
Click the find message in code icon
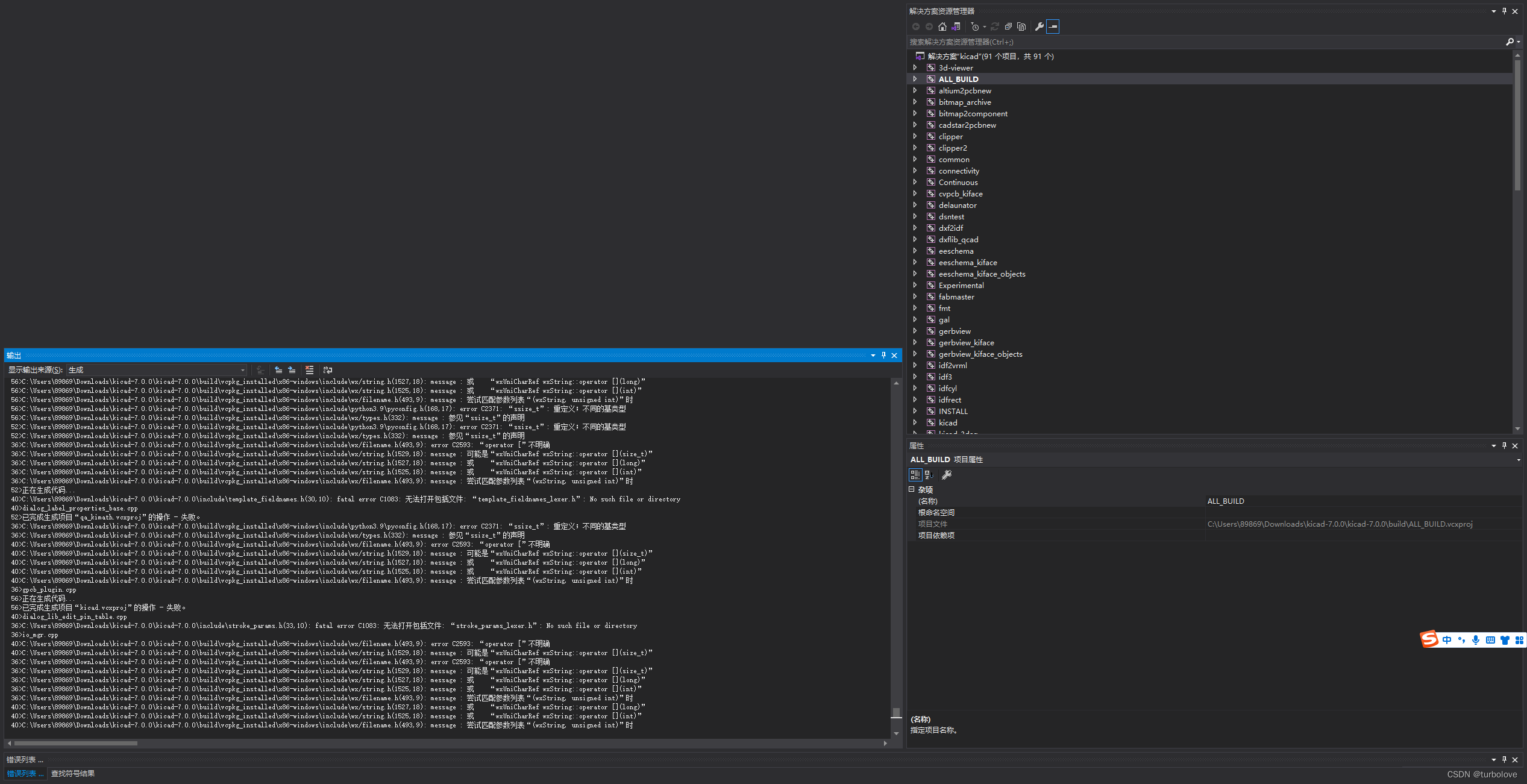click(x=260, y=370)
